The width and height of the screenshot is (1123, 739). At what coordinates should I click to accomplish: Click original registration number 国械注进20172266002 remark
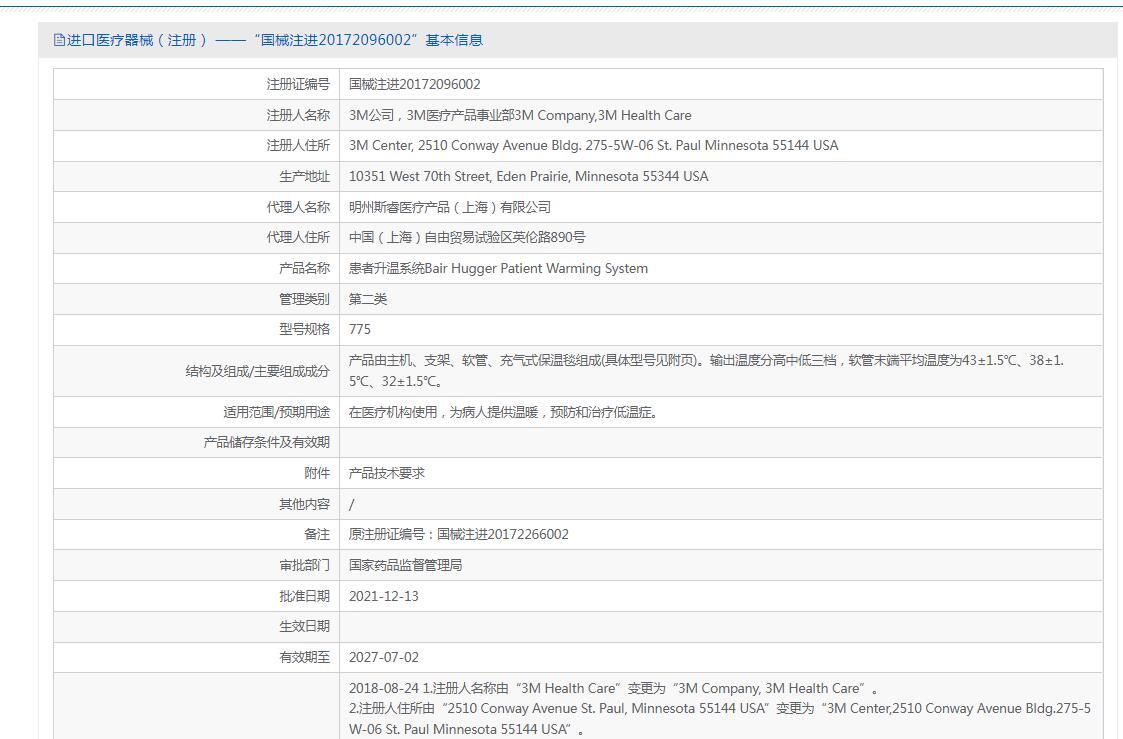click(458, 534)
